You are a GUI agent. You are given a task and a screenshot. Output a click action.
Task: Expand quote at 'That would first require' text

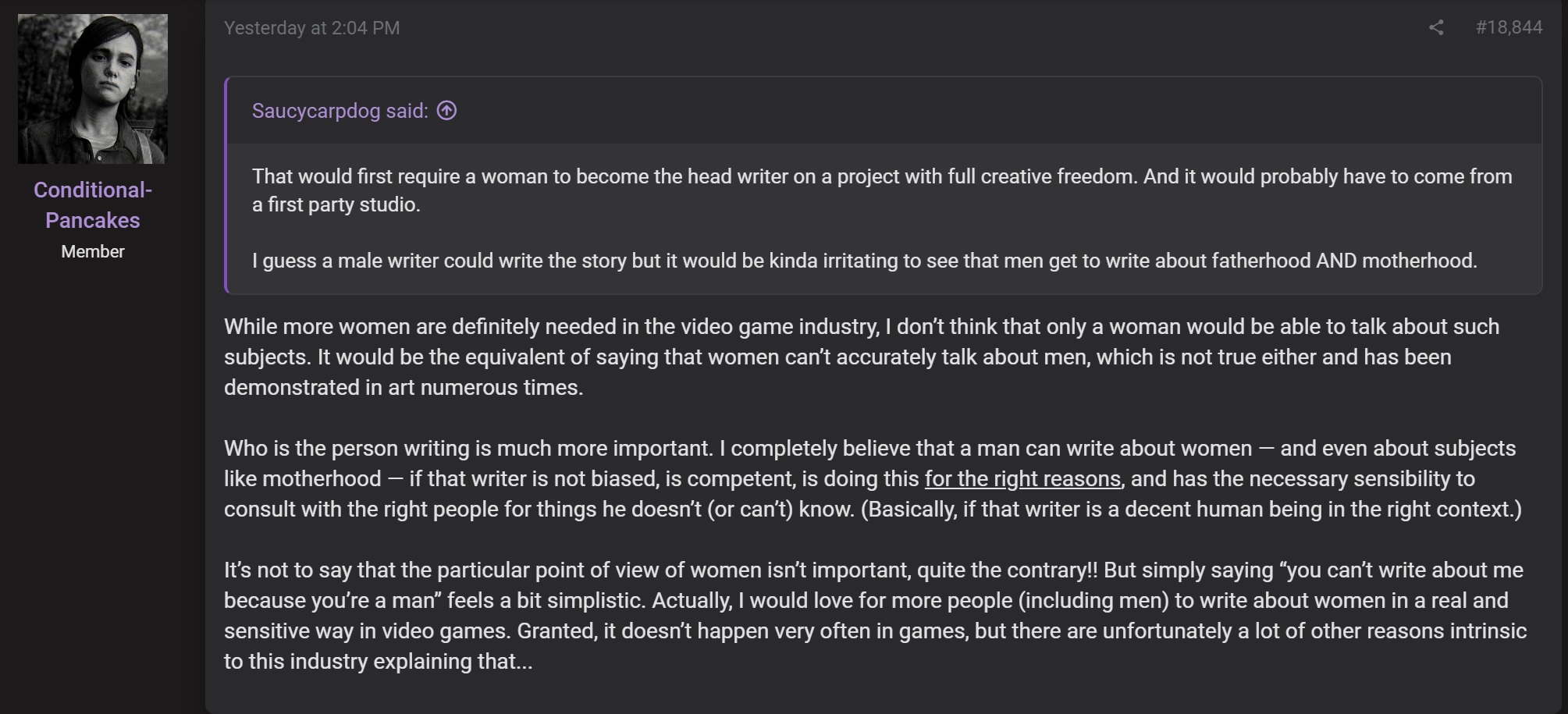coord(882,190)
